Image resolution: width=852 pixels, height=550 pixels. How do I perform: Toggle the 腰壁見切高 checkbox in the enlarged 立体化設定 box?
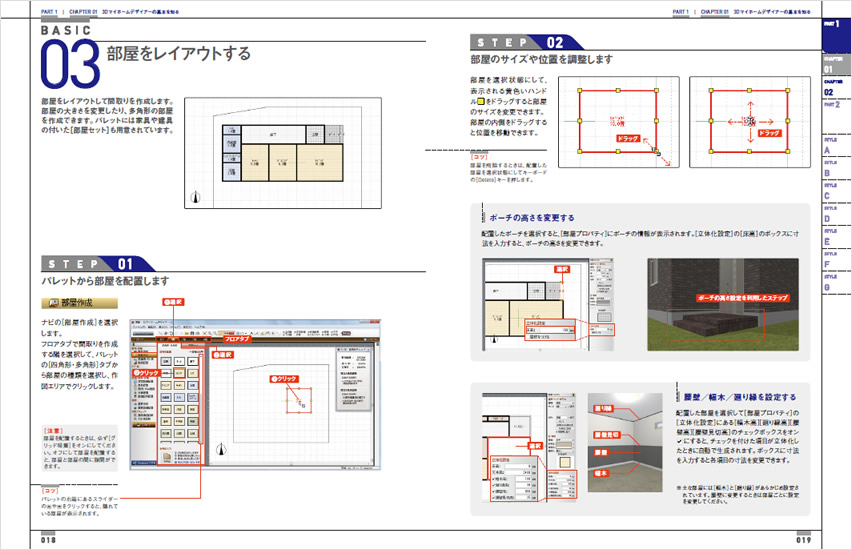click(x=494, y=497)
